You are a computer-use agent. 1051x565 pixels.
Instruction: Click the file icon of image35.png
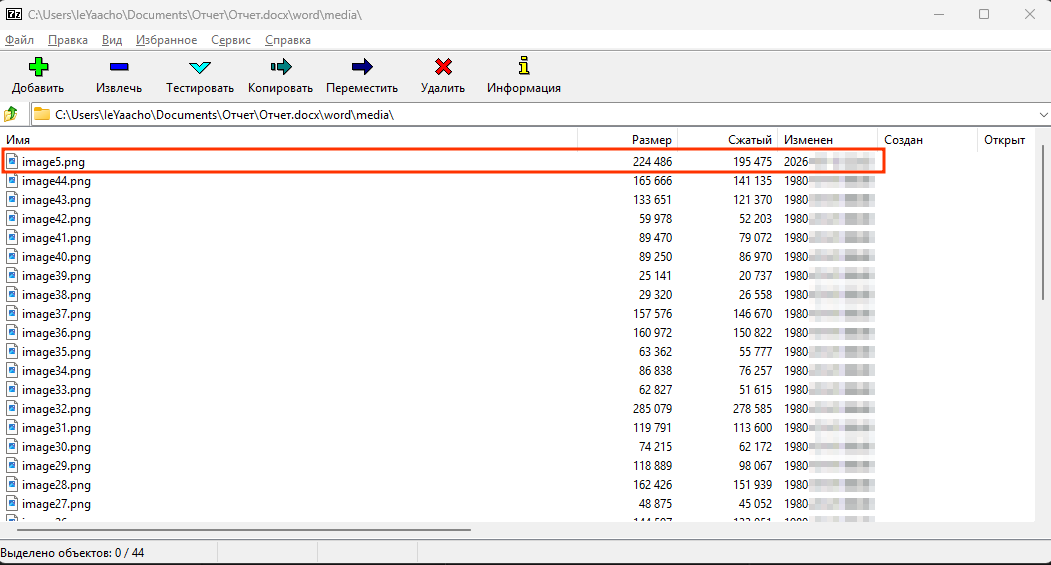pyautogui.click(x=12, y=351)
